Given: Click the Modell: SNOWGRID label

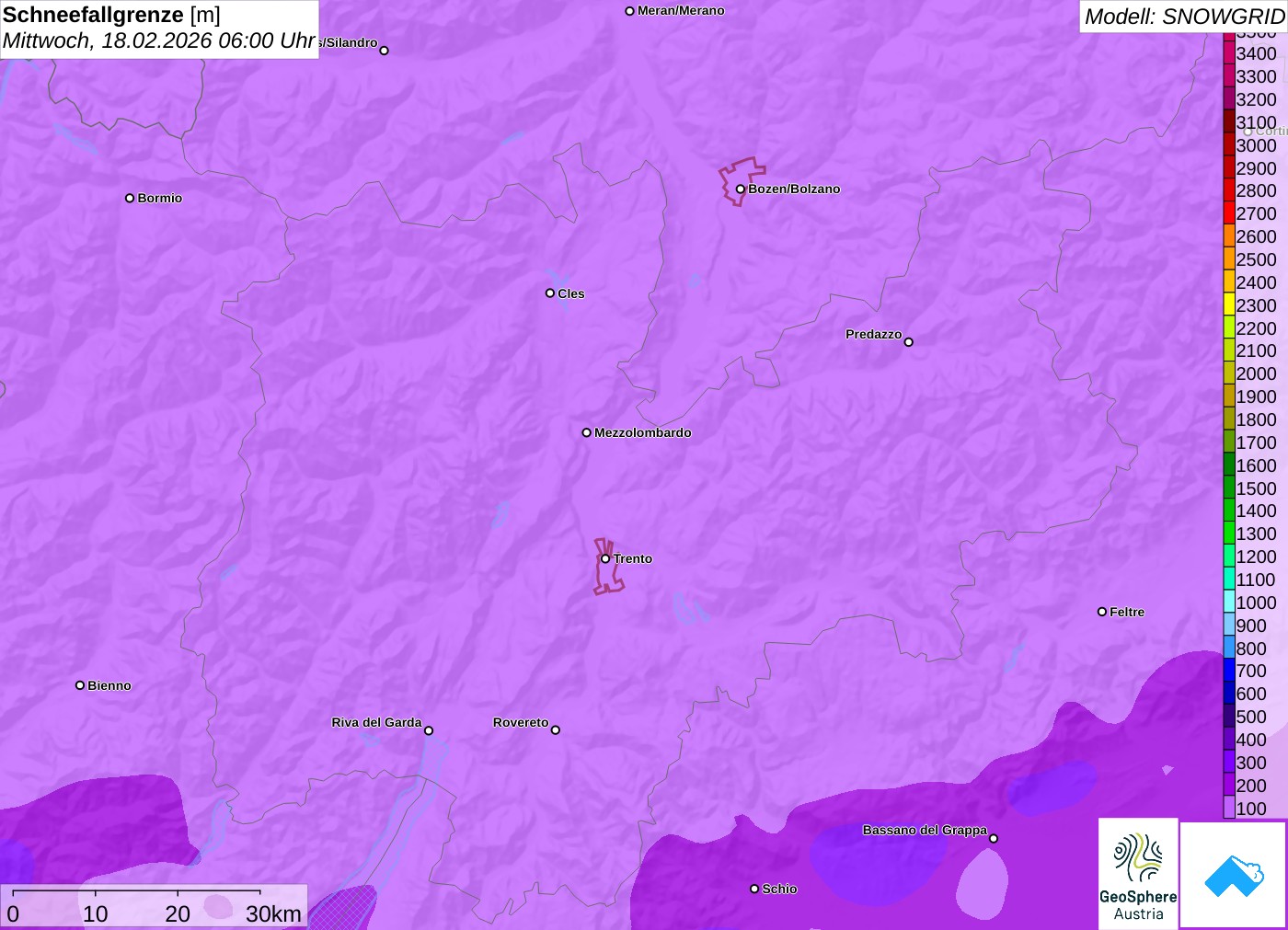Looking at the screenshot, I should pyautogui.click(x=1184, y=17).
